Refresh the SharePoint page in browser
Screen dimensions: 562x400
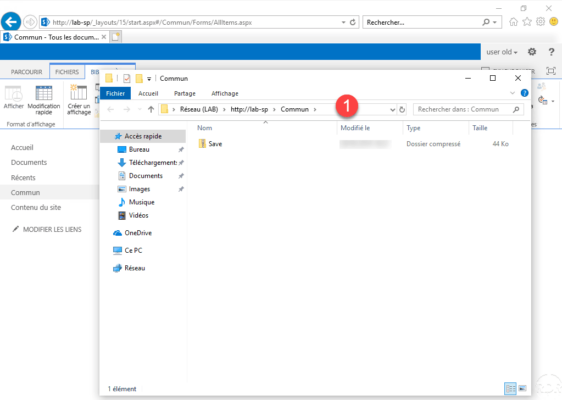click(x=353, y=22)
